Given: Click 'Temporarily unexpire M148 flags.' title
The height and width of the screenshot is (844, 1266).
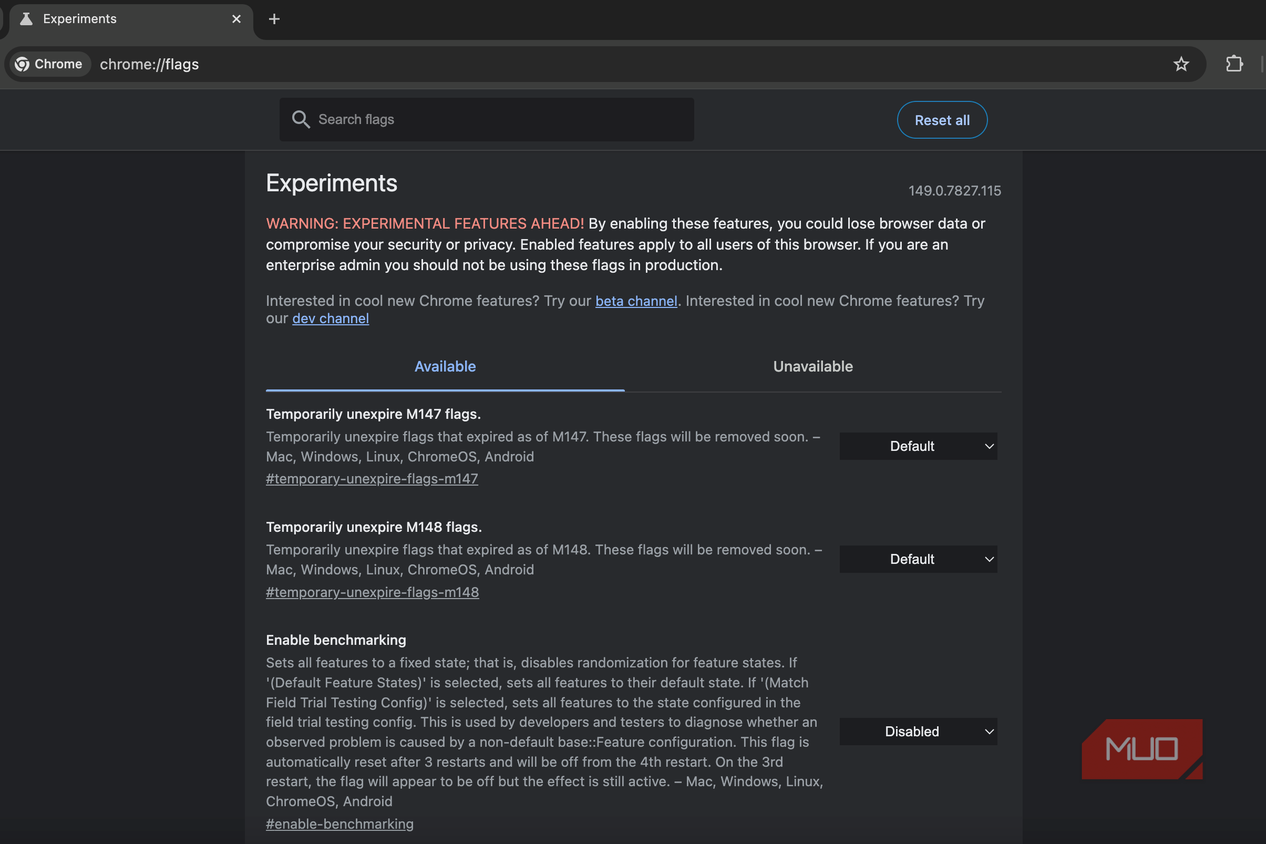Looking at the screenshot, I should (x=374, y=527).
